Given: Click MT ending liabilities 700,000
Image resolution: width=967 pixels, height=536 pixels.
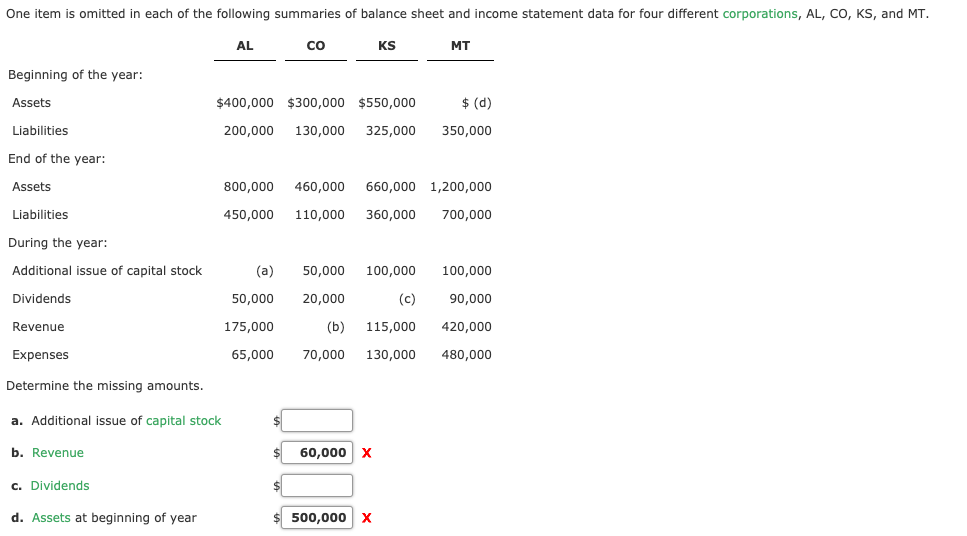Looking at the screenshot, I should coord(467,215).
